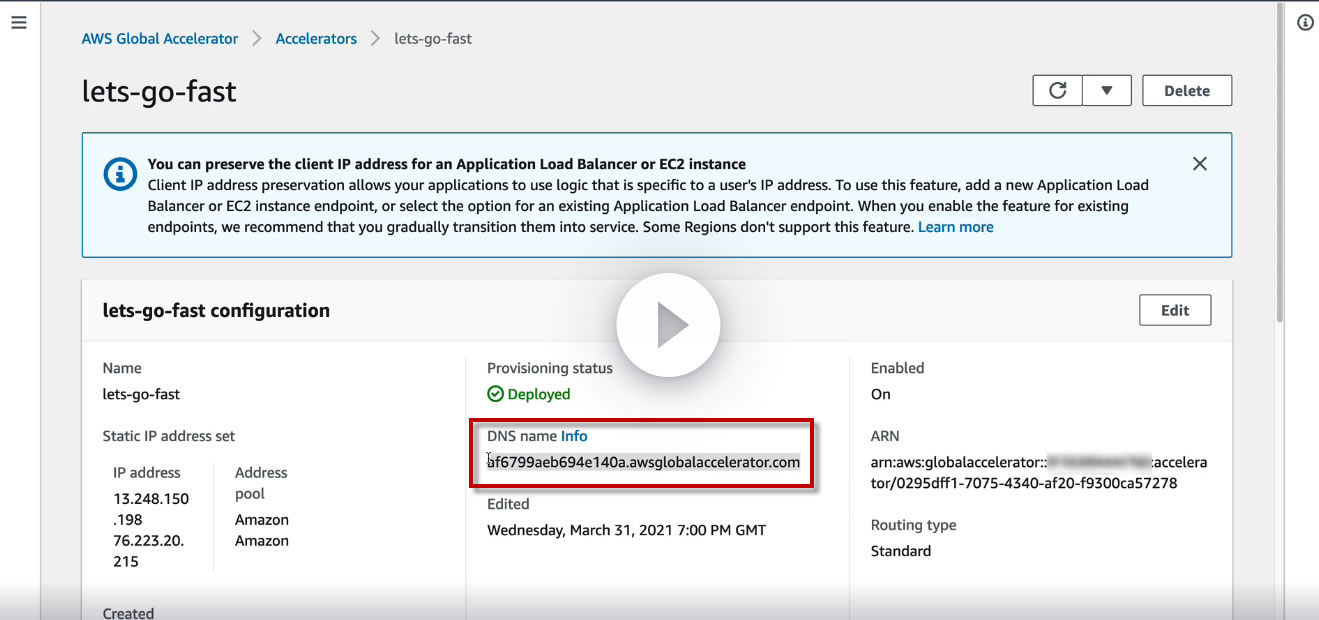
Task: Refresh the accelerator details
Action: pyautogui.click(x=1057, y=90)
